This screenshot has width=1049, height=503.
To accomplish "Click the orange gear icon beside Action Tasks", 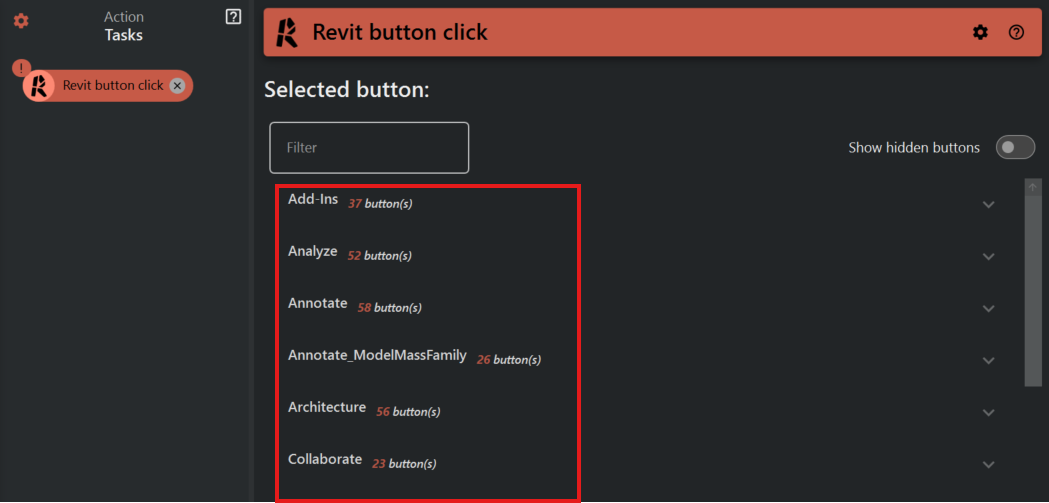I will (x=21, y=21).
